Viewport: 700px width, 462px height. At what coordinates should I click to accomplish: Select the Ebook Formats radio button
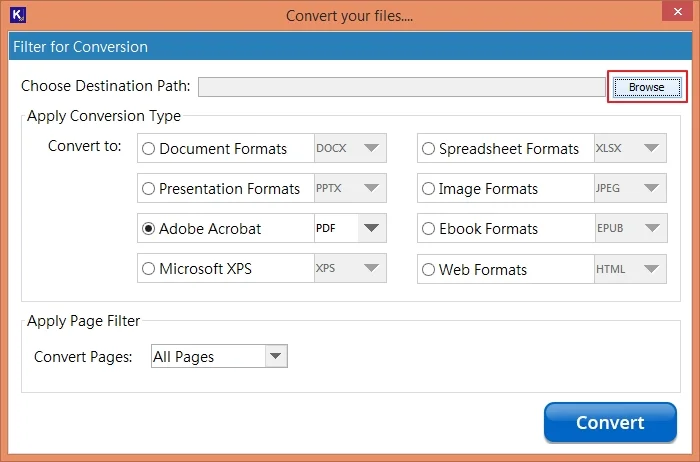pyautogui.click(x=428, y=229)
